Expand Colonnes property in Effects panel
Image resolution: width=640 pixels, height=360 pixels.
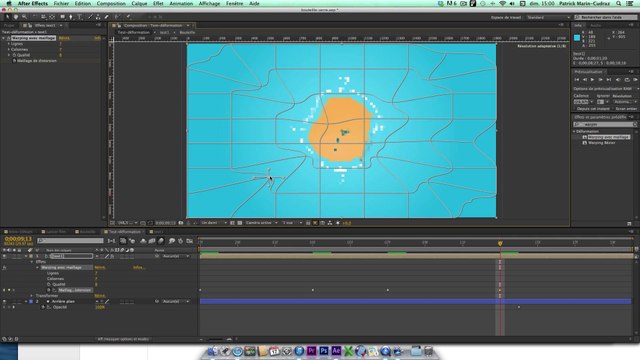point(9,49)
